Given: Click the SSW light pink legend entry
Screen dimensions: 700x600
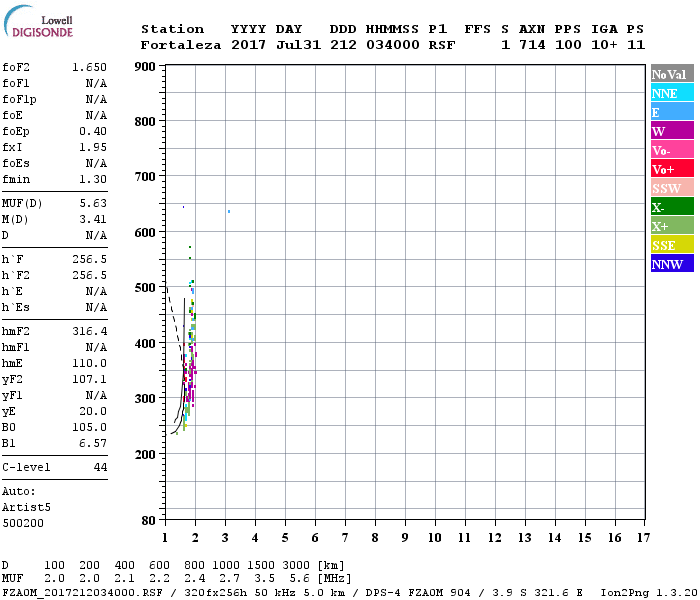Looking at the screenshot, I should [x=671, y=188].
